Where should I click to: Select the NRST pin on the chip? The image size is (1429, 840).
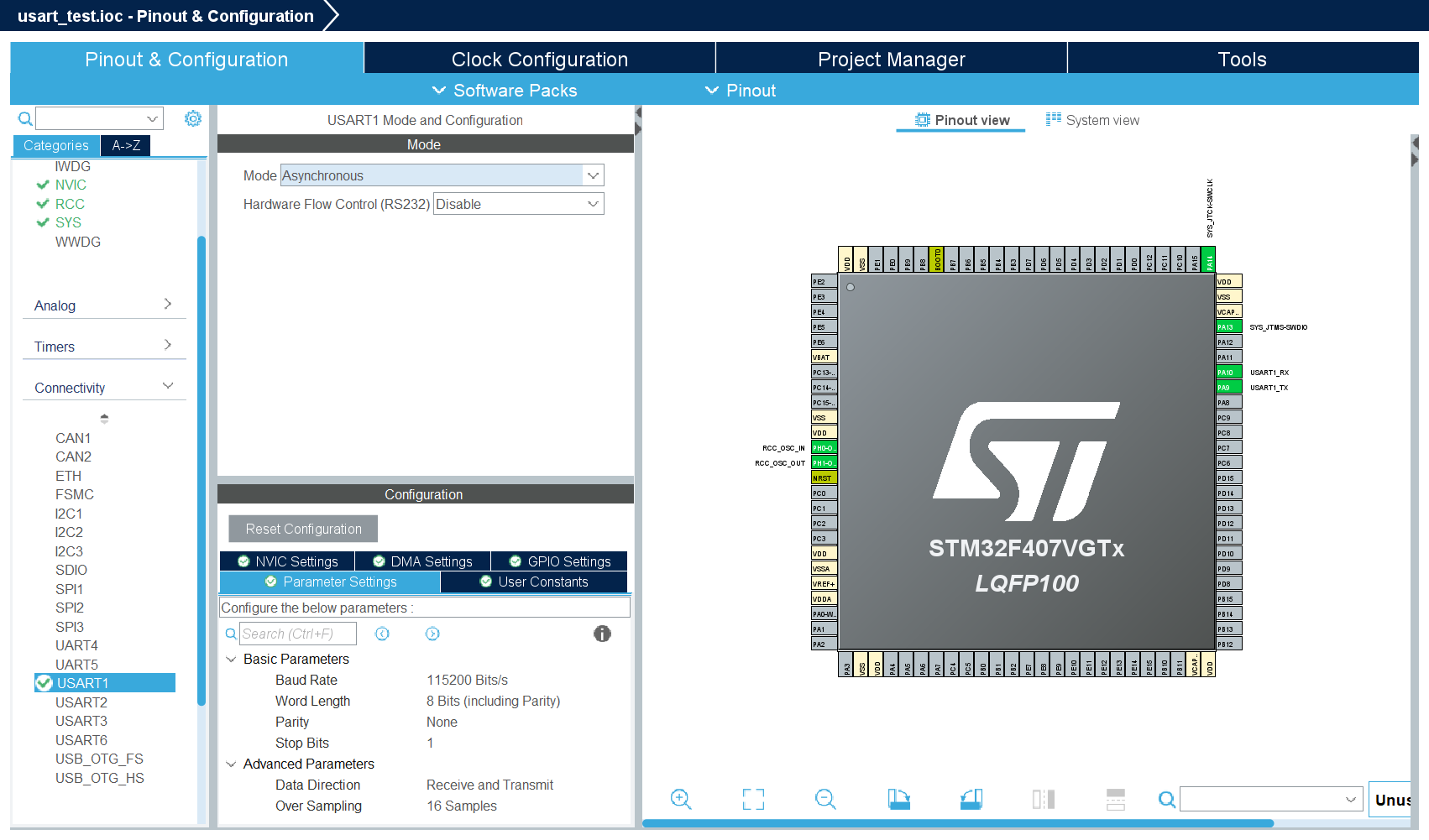pos(824,478)
